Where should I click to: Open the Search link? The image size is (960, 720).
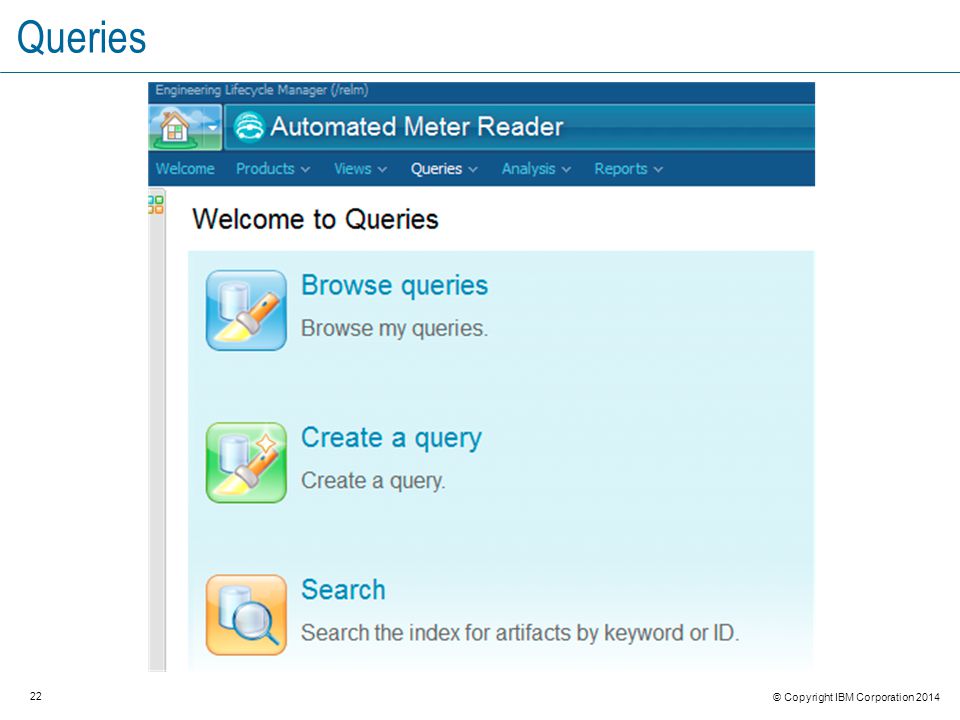pos(343,590)
